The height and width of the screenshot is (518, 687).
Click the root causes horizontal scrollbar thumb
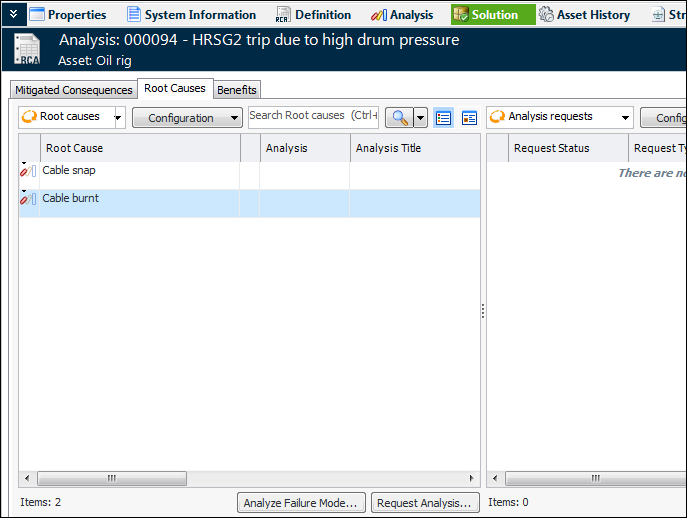112,478
